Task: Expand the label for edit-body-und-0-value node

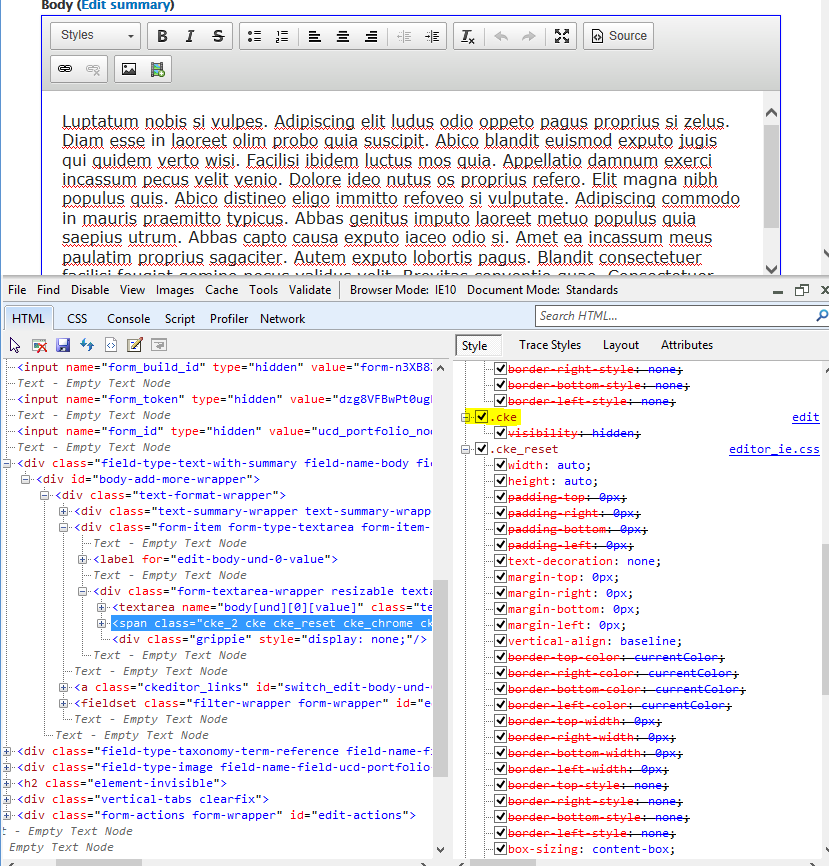Action: point(82,559)
